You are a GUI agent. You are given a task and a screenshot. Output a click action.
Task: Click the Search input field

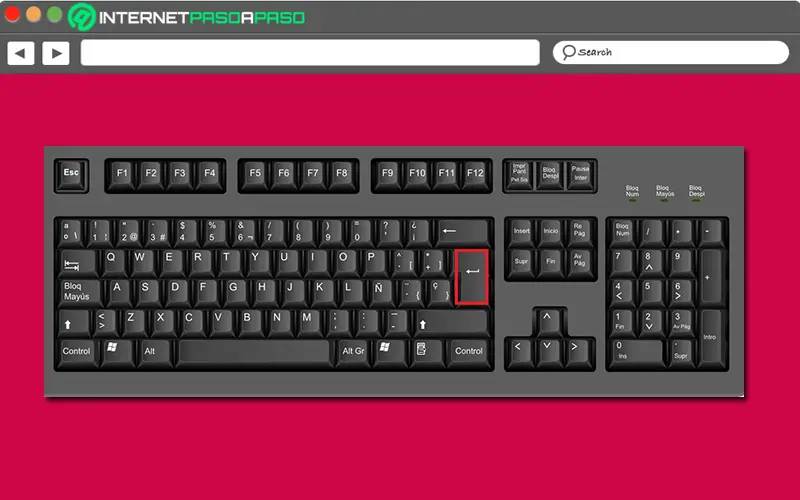point(670,53)
